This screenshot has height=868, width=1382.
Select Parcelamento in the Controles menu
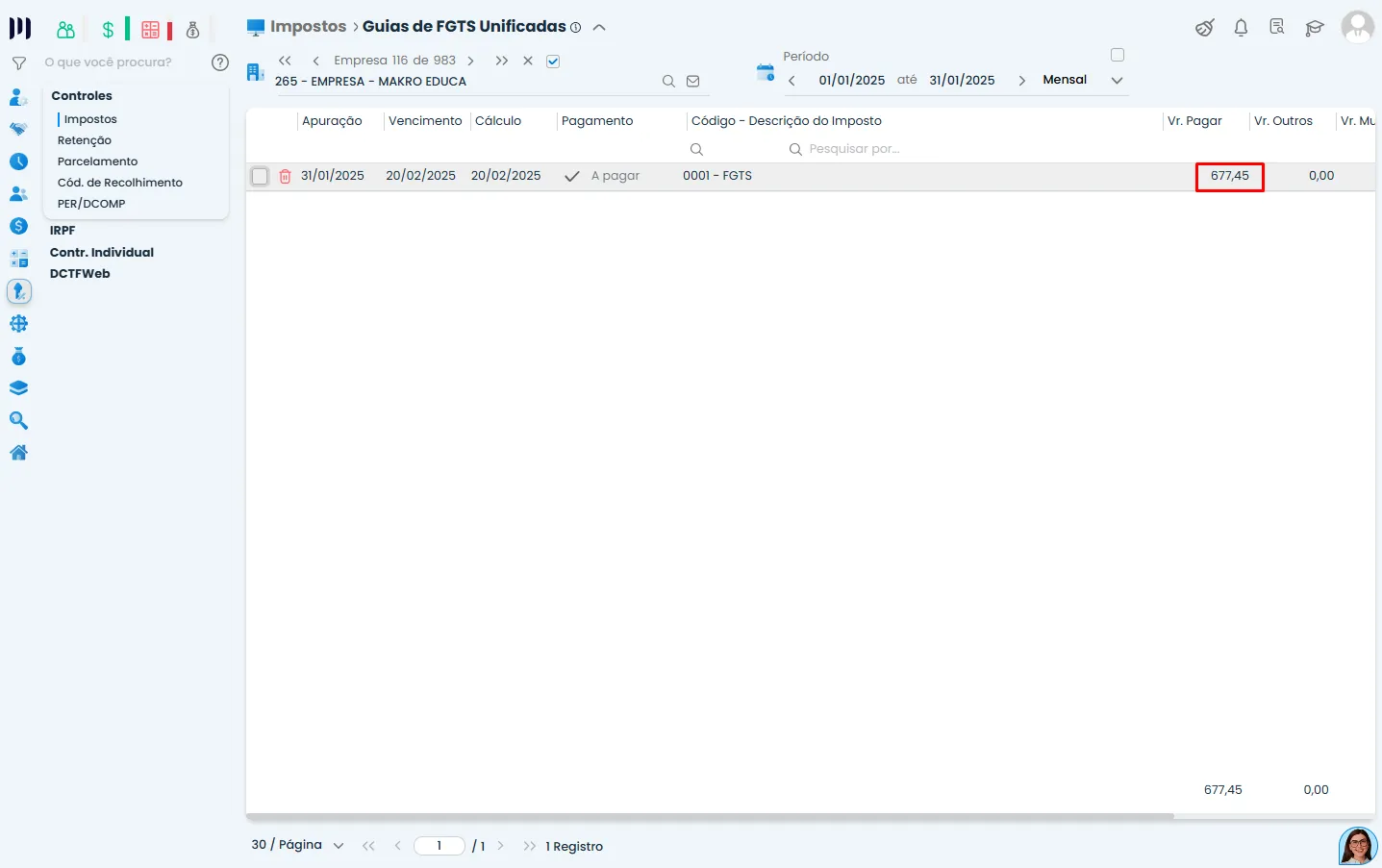pyautogui.click(x=97, y=161)
